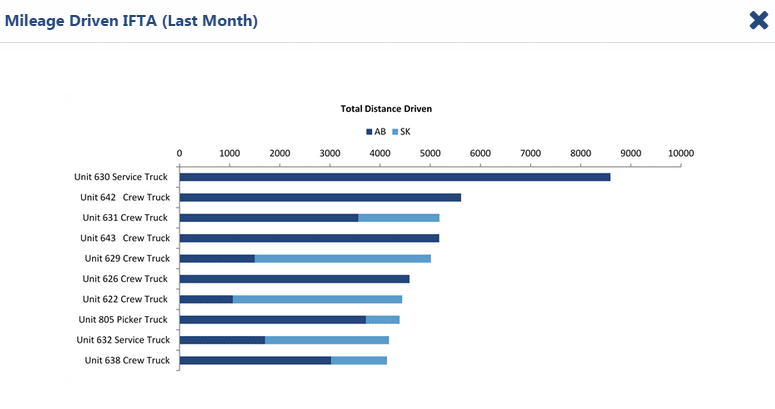Click the 9000 axis value
This screenshot has height=409, width=775.
pos(631,153)
